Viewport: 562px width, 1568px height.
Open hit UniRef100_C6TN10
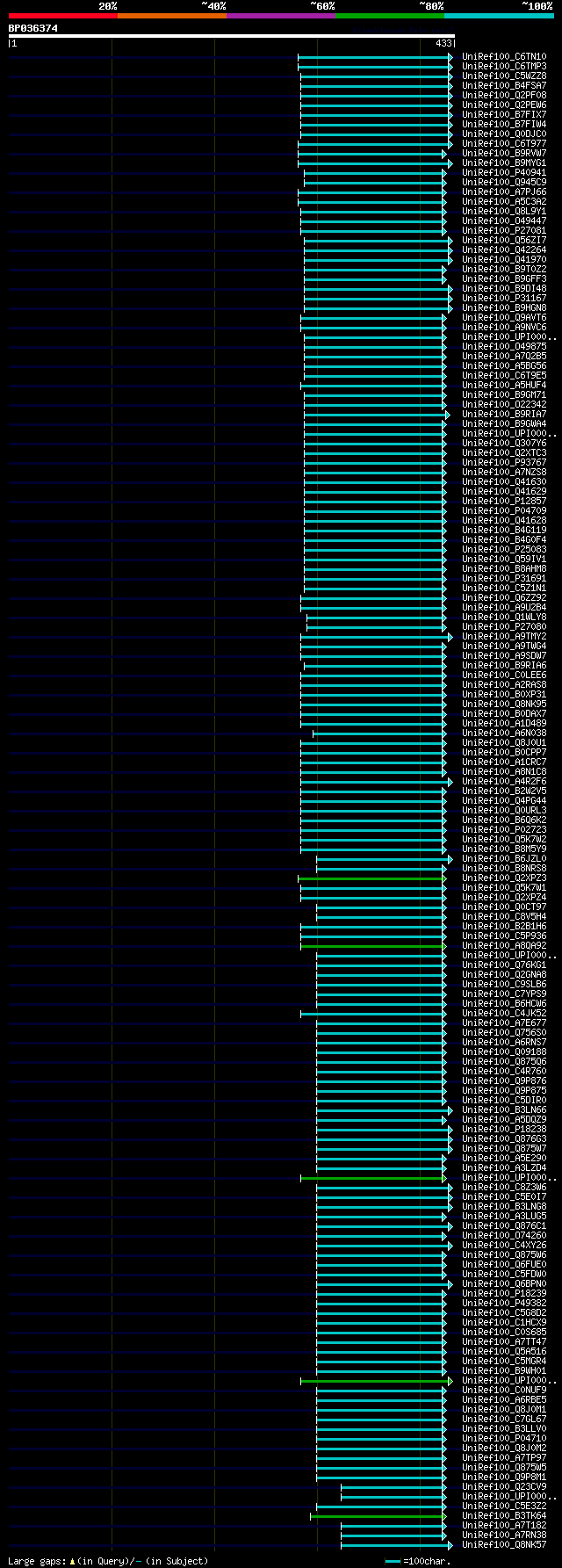point(504,56)
